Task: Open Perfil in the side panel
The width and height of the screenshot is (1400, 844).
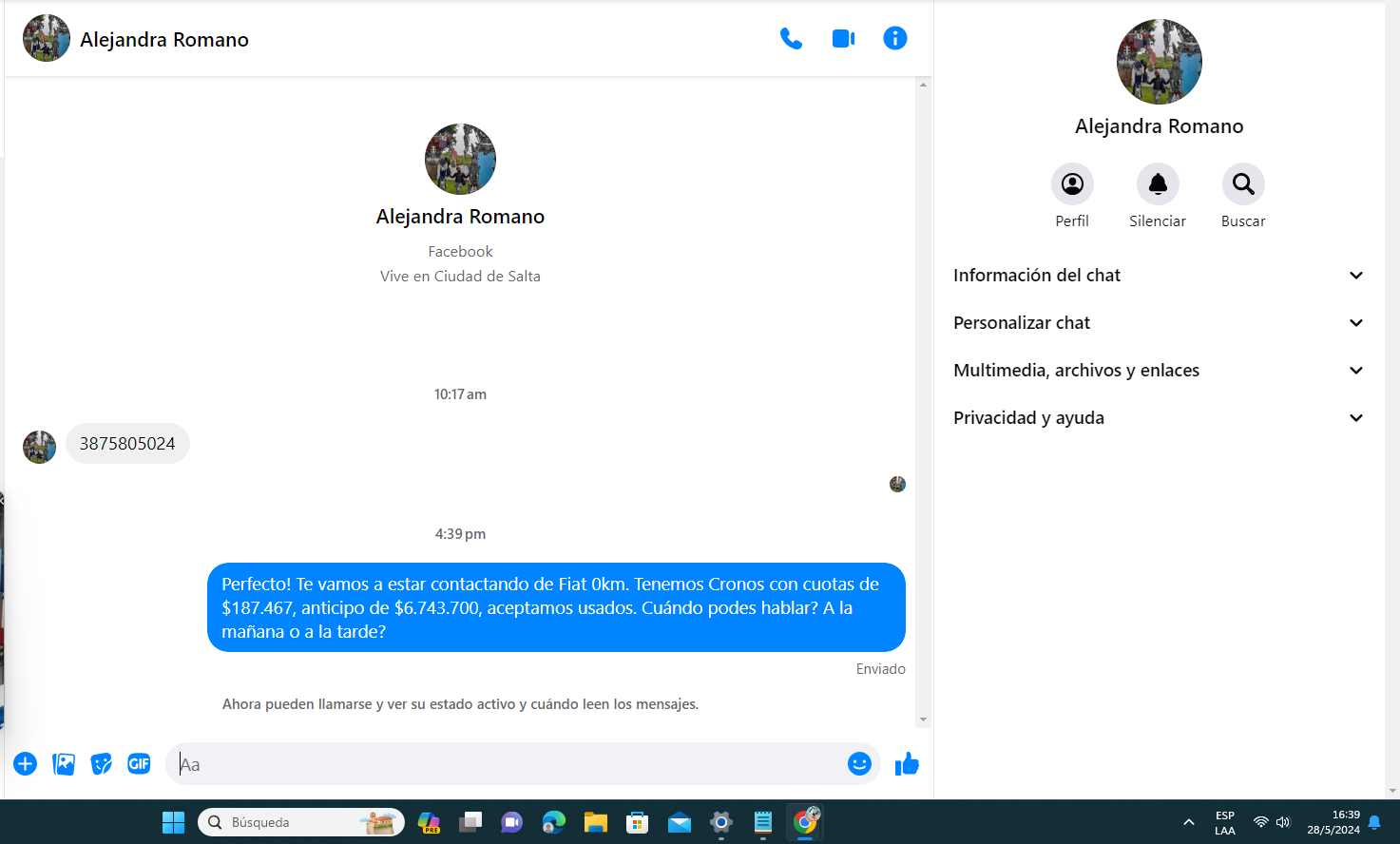Action: (x=1072, y=184)
